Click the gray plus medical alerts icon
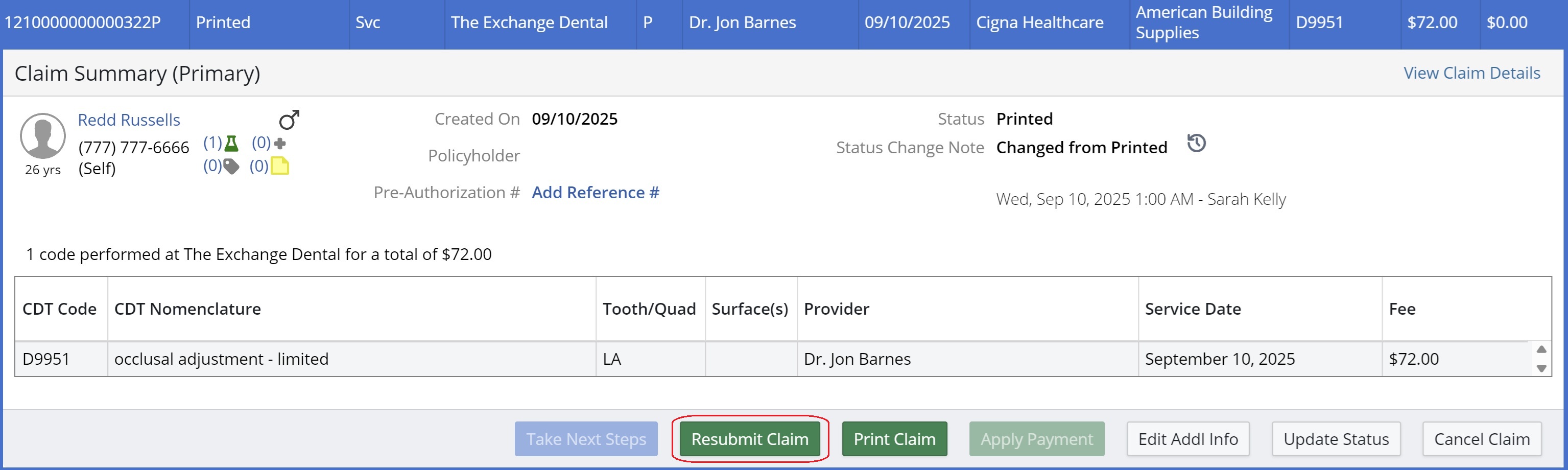The image size is (1568, 470). click(x=280, y=144)
